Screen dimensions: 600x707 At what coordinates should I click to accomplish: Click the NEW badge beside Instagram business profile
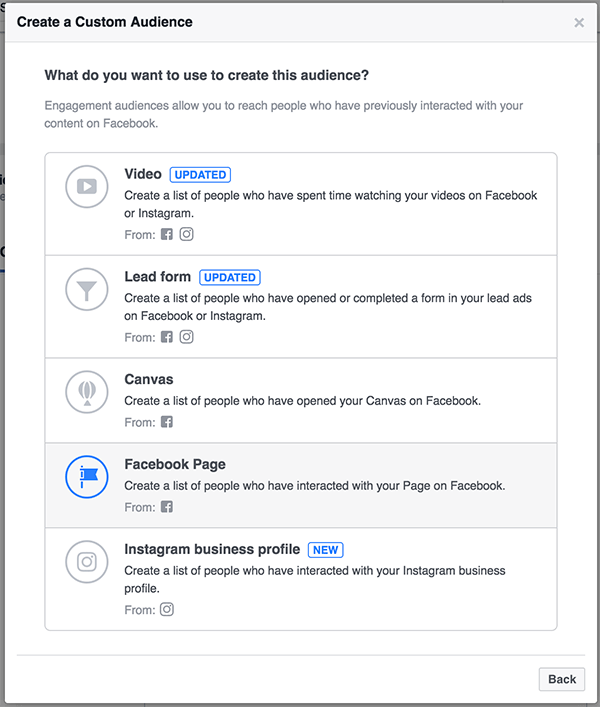pyautogui.click(x=325, y=550)
